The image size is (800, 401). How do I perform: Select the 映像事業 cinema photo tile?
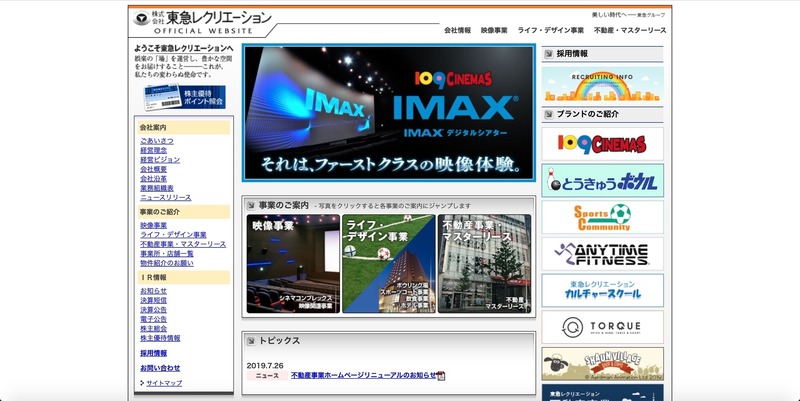click(x=293, y=263)
